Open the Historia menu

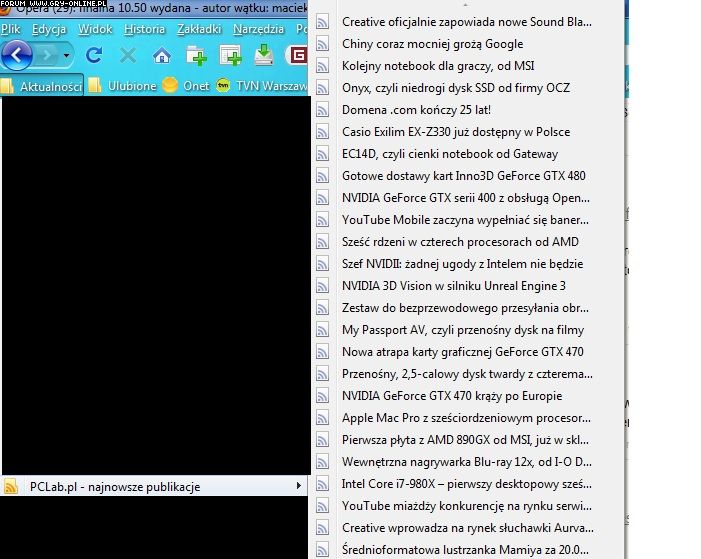pyautogui.click(x=144, y=29)
